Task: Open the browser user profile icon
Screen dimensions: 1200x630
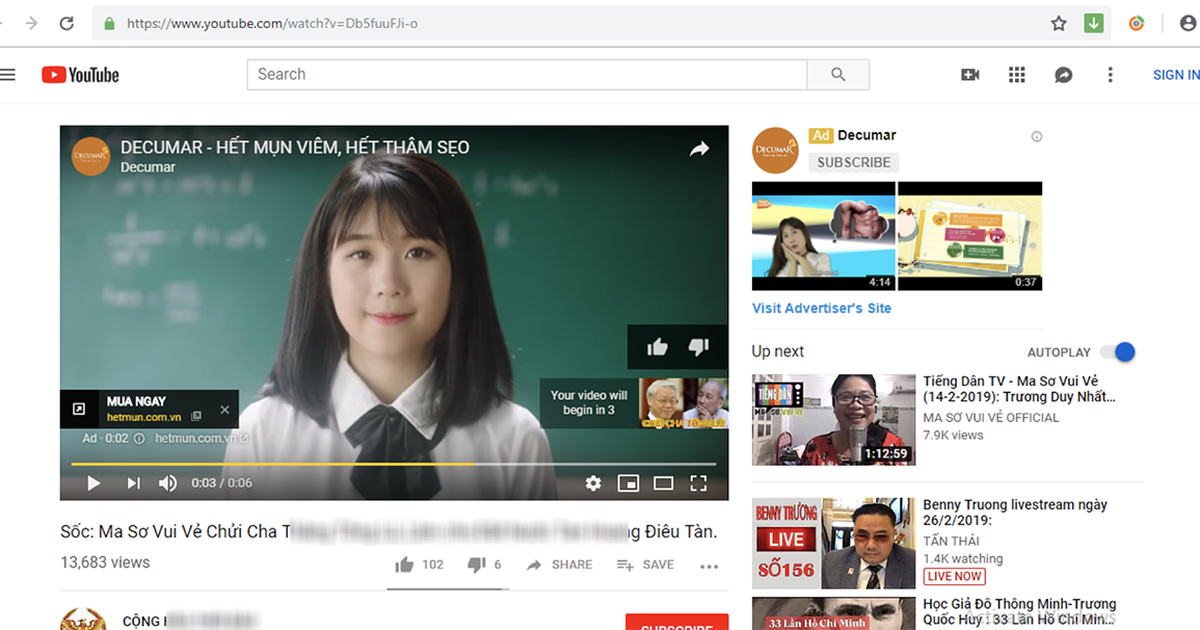Action: [1186, 23]
